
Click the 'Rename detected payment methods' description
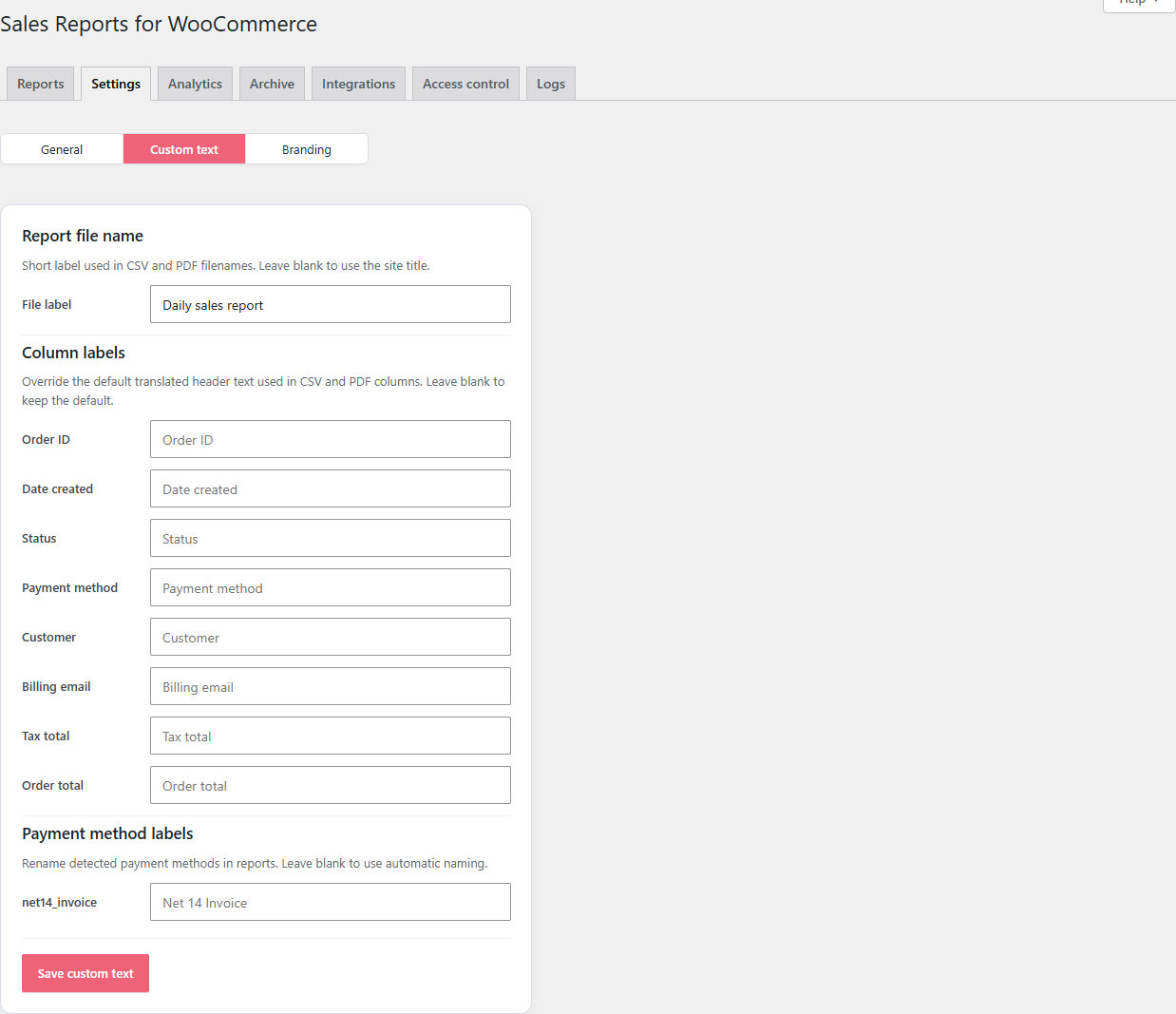[255, 863]
